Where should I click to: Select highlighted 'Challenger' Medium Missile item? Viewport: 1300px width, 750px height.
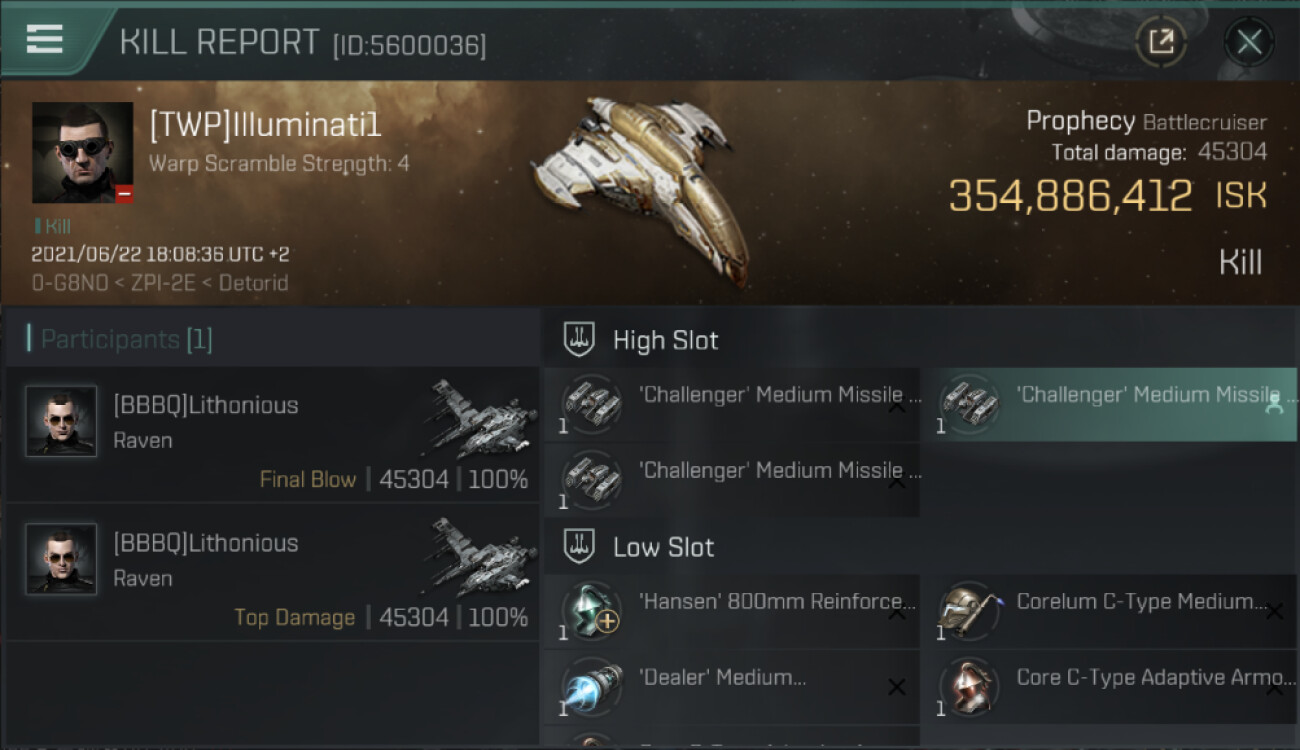coord(1108,404)
